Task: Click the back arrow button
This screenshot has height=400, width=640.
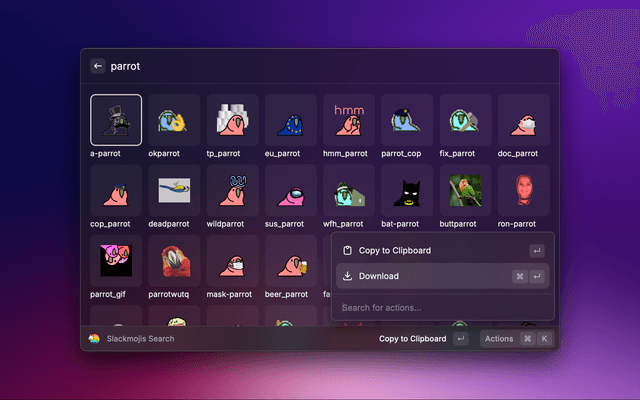Action: coord(98,66)
